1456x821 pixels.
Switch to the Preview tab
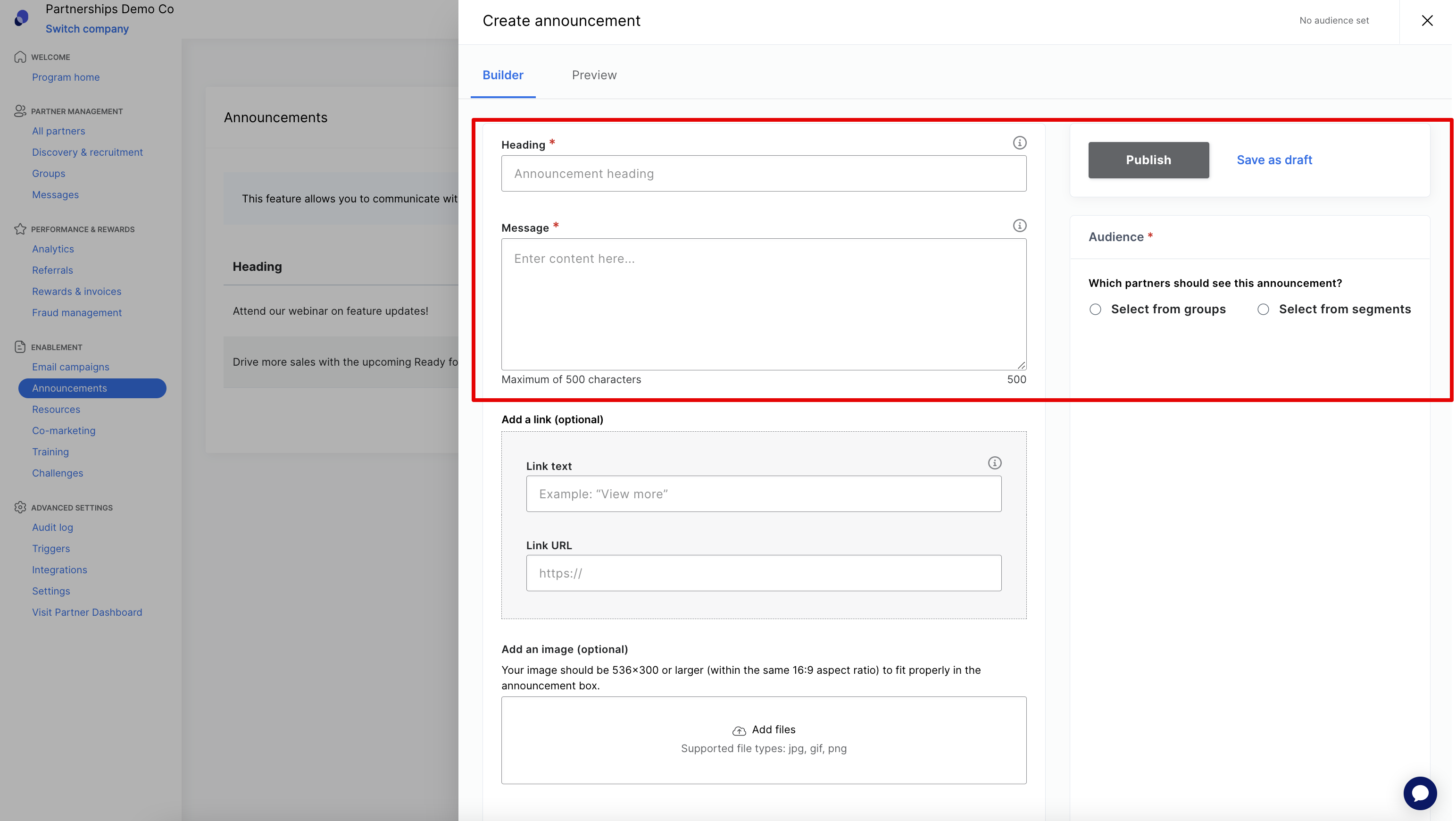[x=594, y=75]
